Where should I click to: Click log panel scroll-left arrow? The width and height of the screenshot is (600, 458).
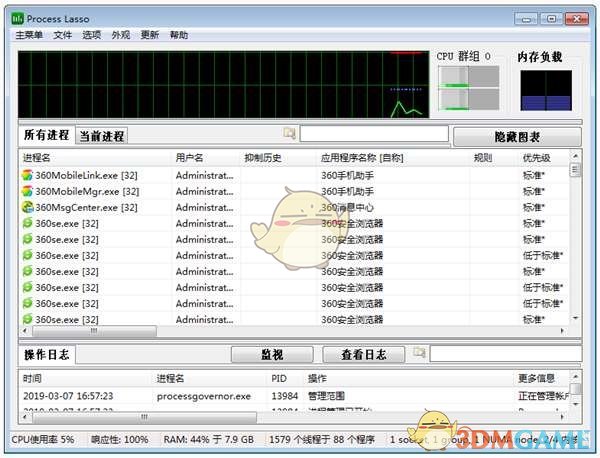(x=25, y=417)
